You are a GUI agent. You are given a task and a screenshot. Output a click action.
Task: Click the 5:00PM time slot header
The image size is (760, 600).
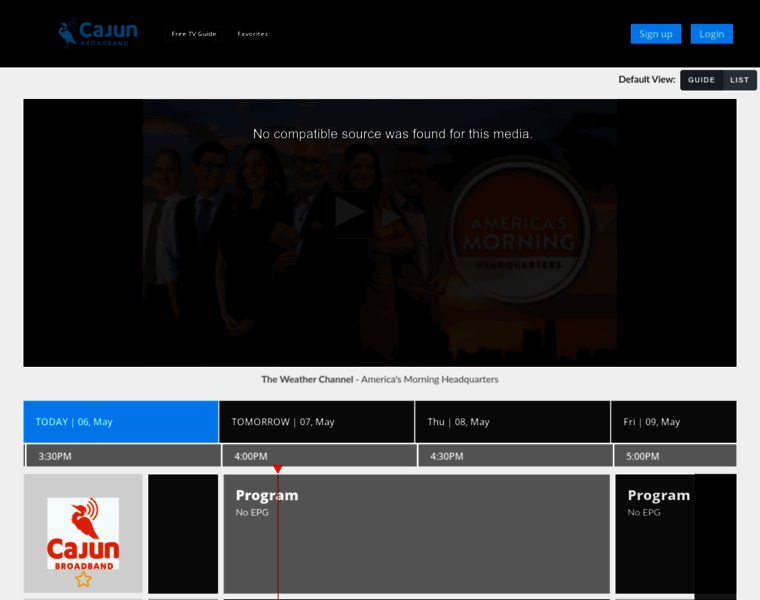tap(675, 456)
